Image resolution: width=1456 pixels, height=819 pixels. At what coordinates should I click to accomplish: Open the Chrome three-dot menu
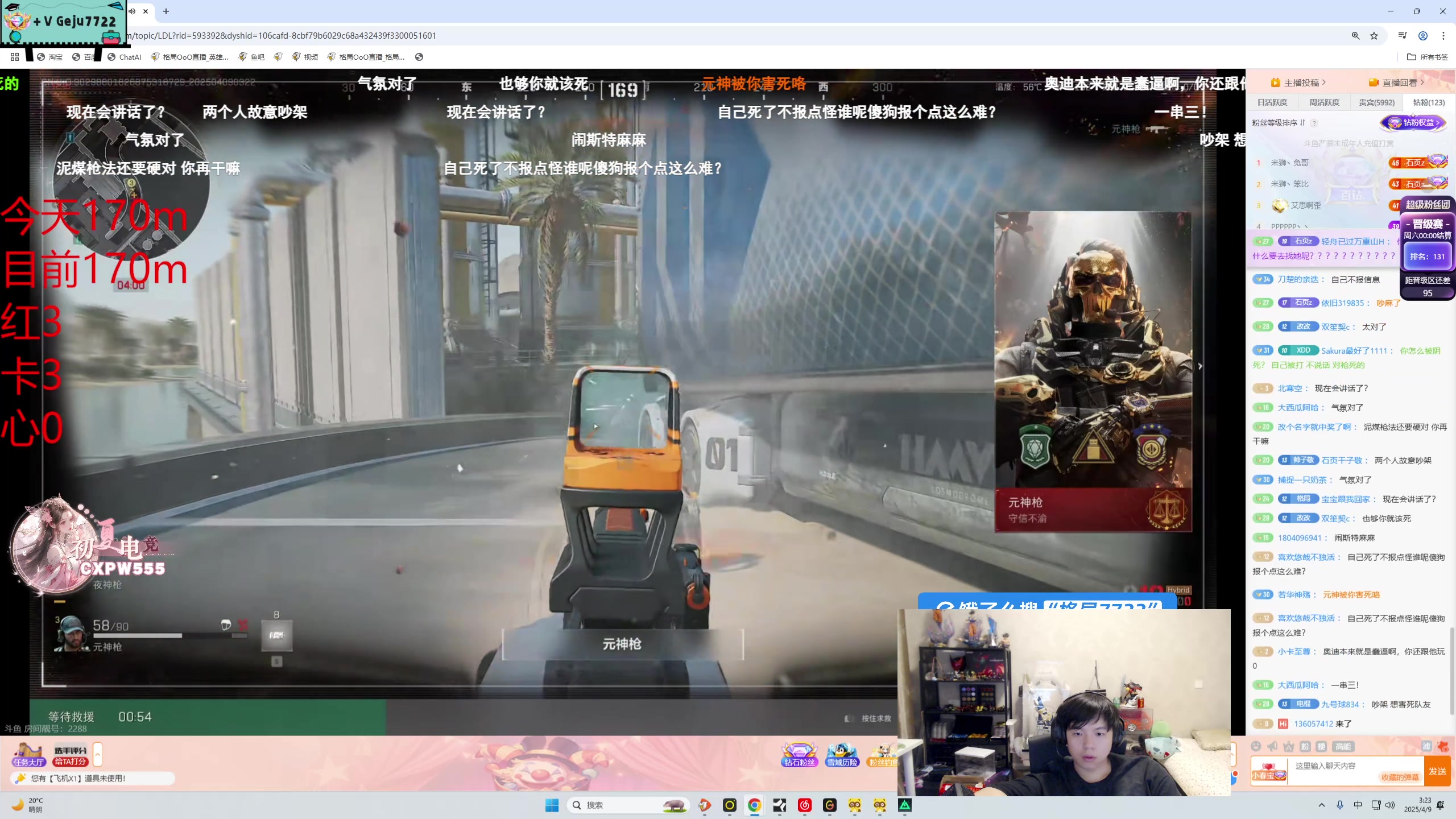pyautogui.click(x=1443, y=35)
